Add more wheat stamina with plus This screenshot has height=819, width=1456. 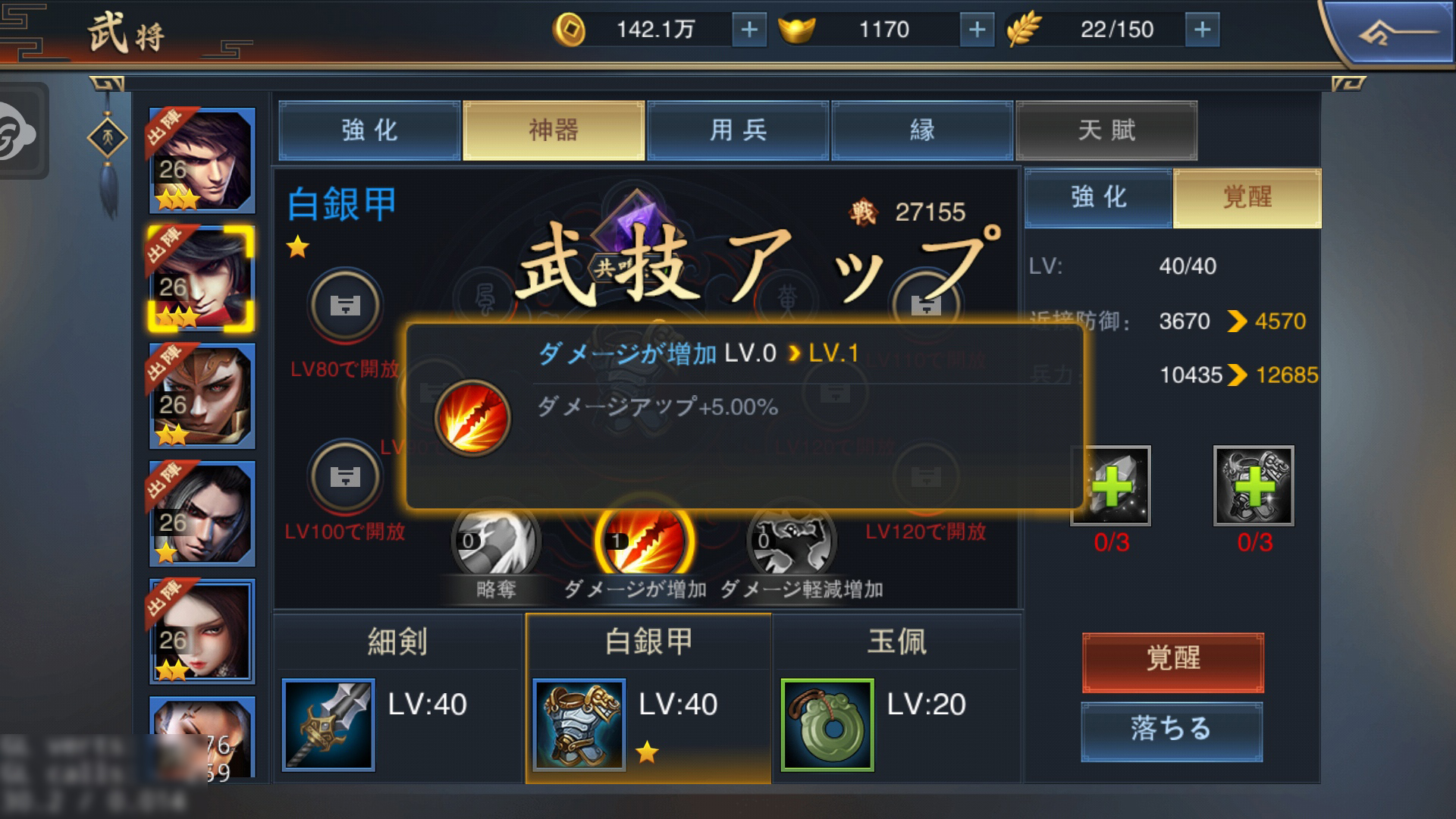(x=1202, y=30)
